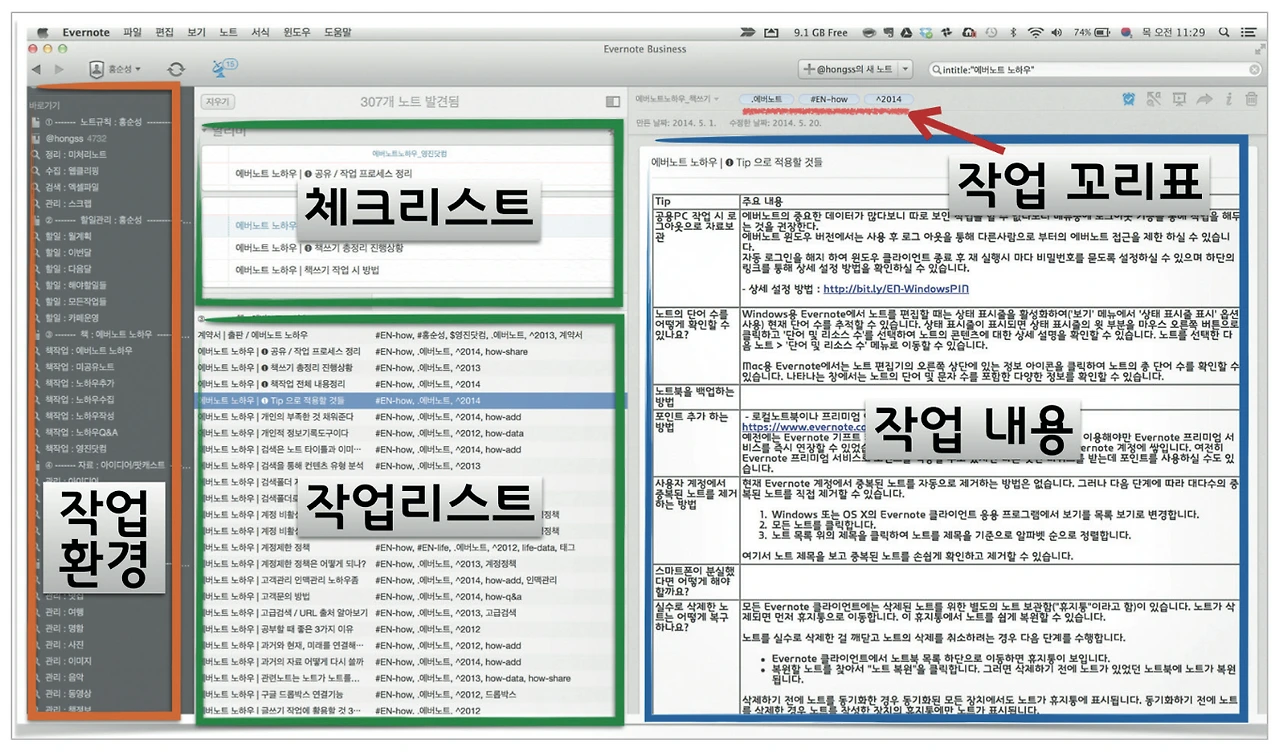Select the 할일 : 카페운영 shortcut
1280x753 pixels.
[x=72, y=317]
